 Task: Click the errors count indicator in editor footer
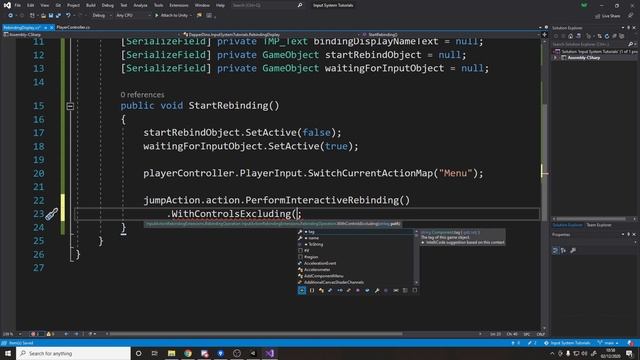click(36, 334)
